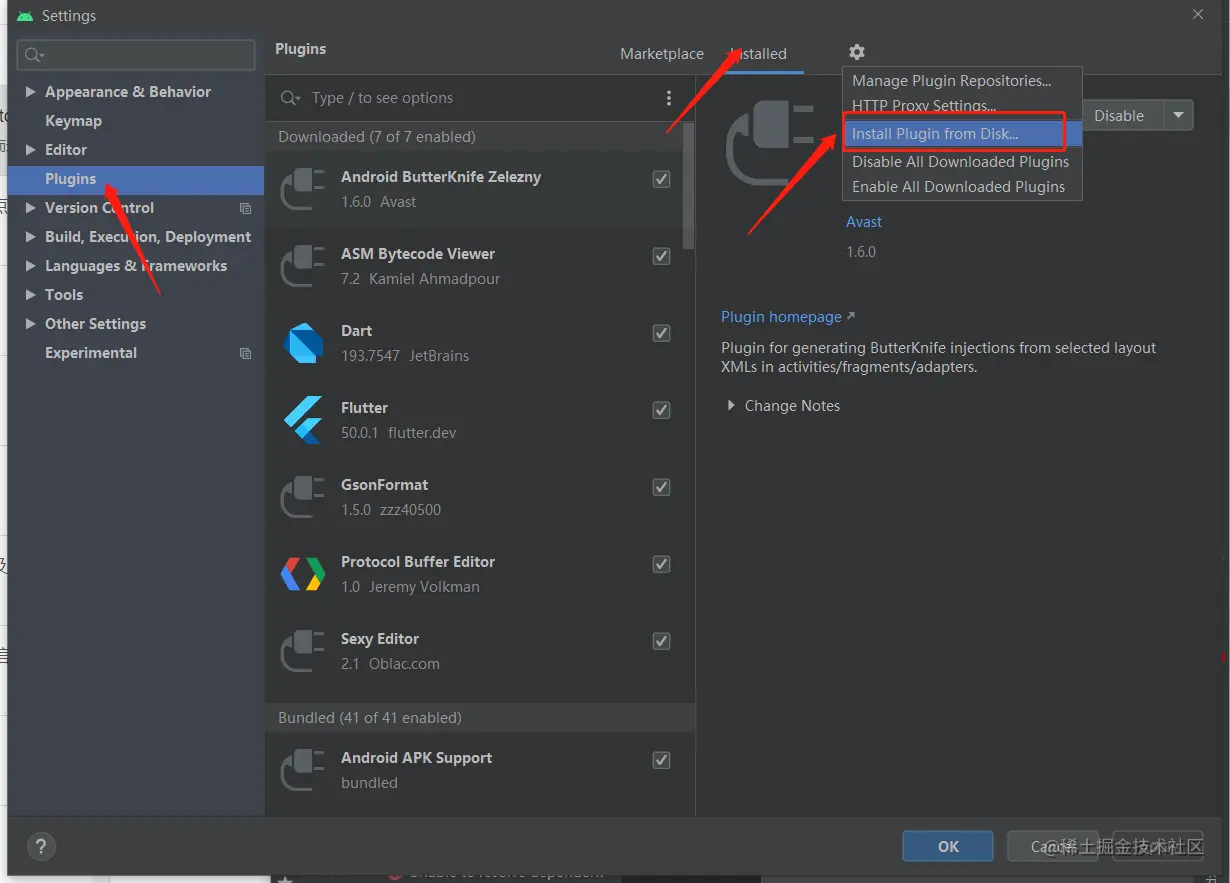Focus the plugin search field

tap(480, 98)
